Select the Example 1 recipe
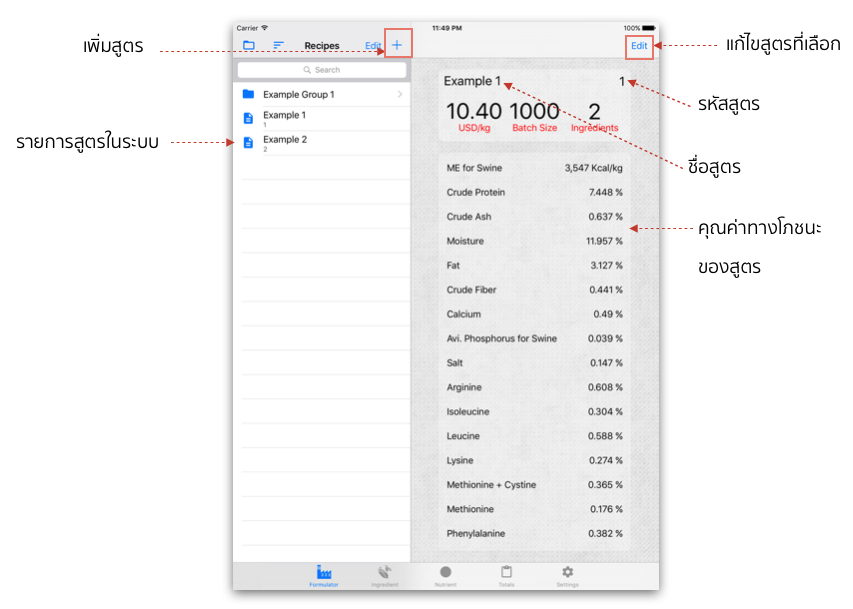This screenshot has height=609, width=853. point(322,118)
